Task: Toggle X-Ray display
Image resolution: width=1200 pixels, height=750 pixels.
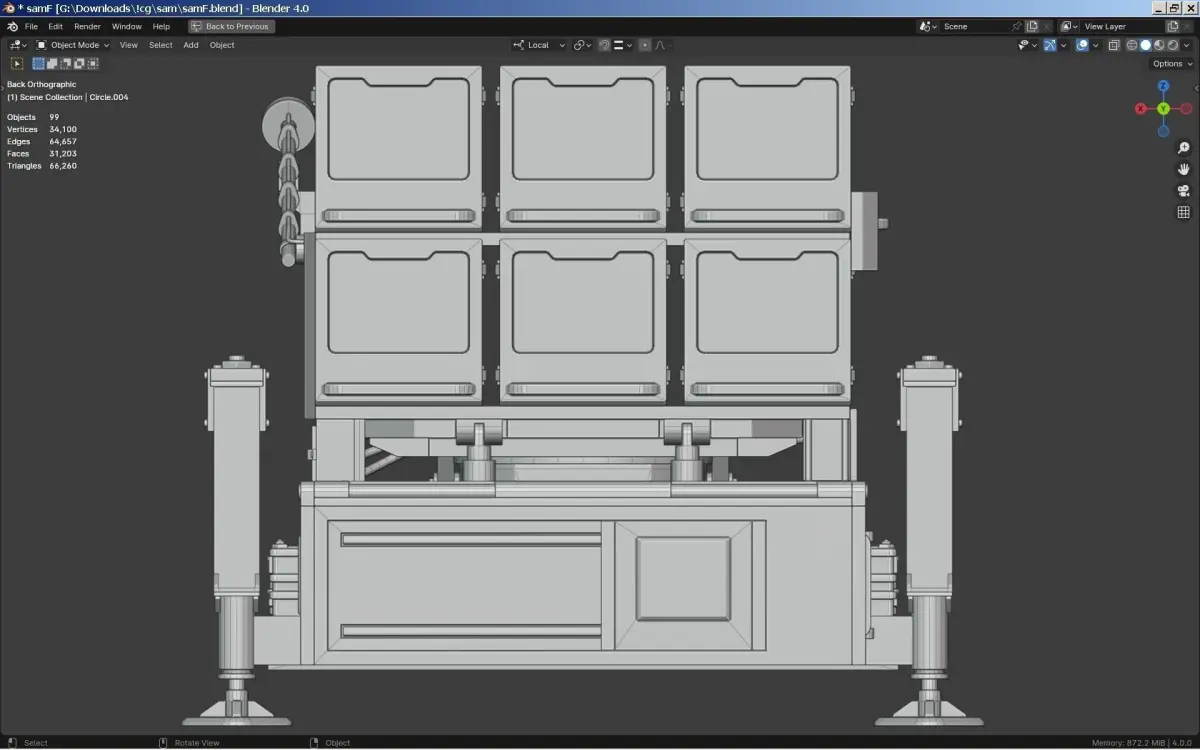Action: pos(1114,45)
